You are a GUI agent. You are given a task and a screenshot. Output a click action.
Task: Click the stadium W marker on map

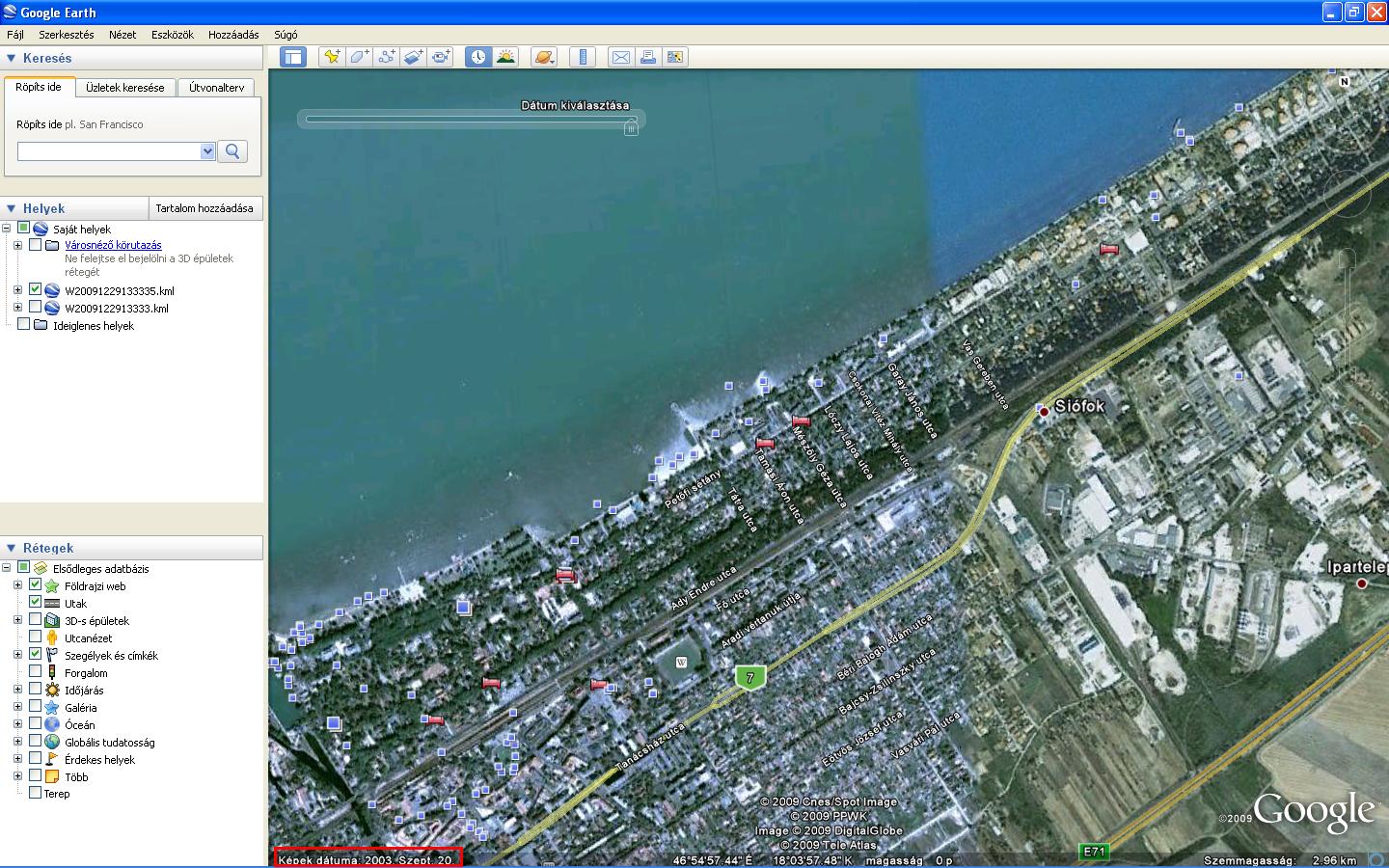(x=681, y=663)
